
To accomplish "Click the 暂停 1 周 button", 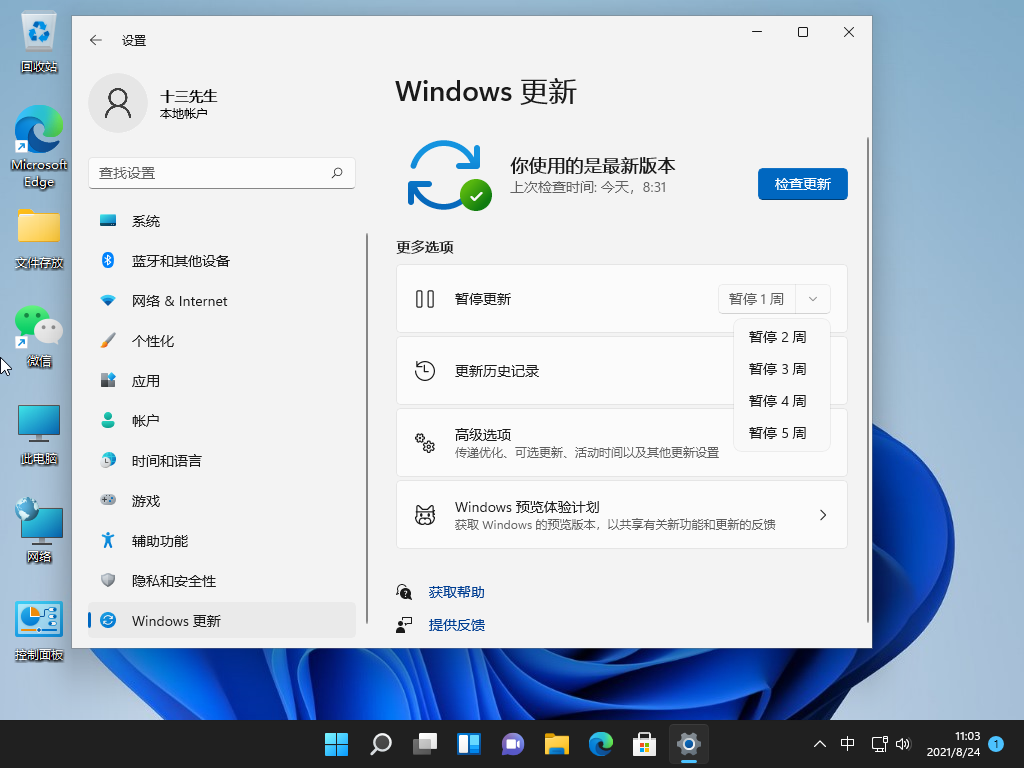I will coord(756,299).
